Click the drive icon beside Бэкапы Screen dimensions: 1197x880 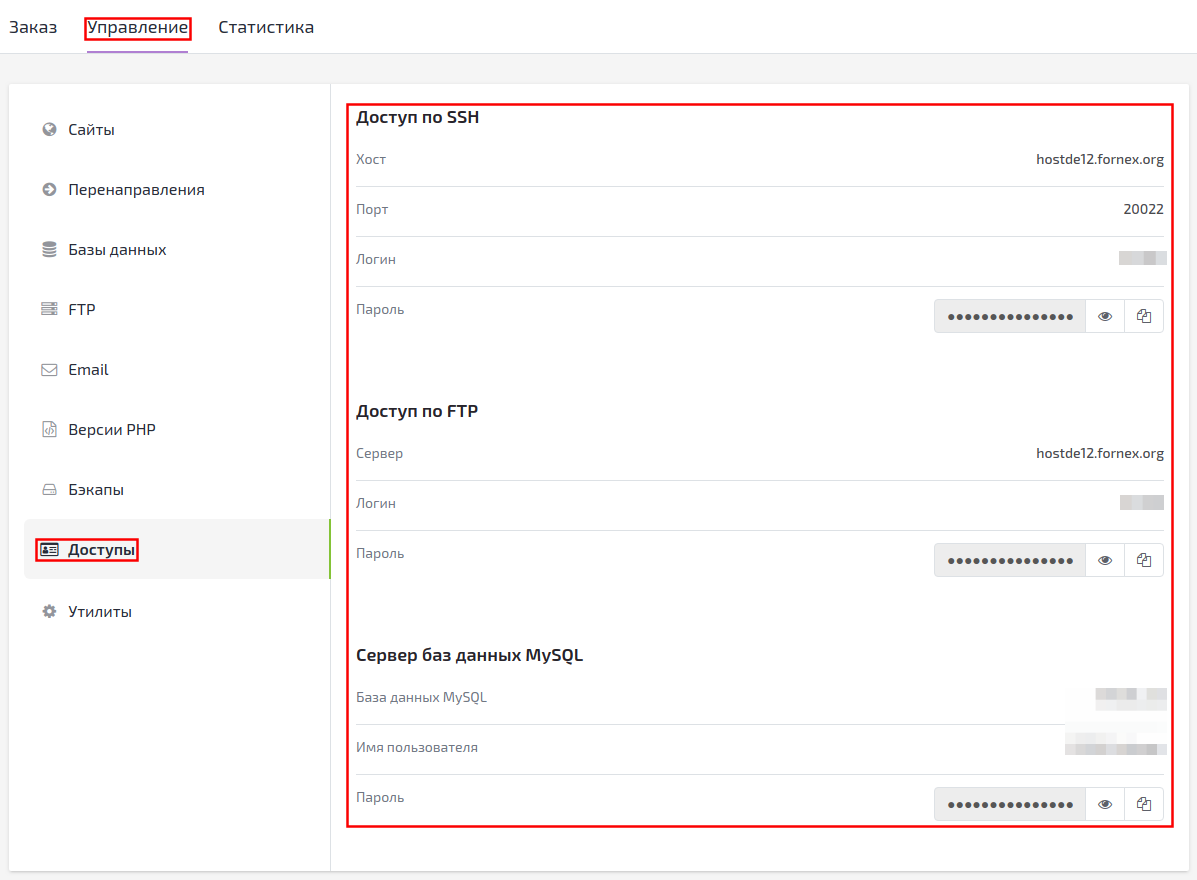49,490
